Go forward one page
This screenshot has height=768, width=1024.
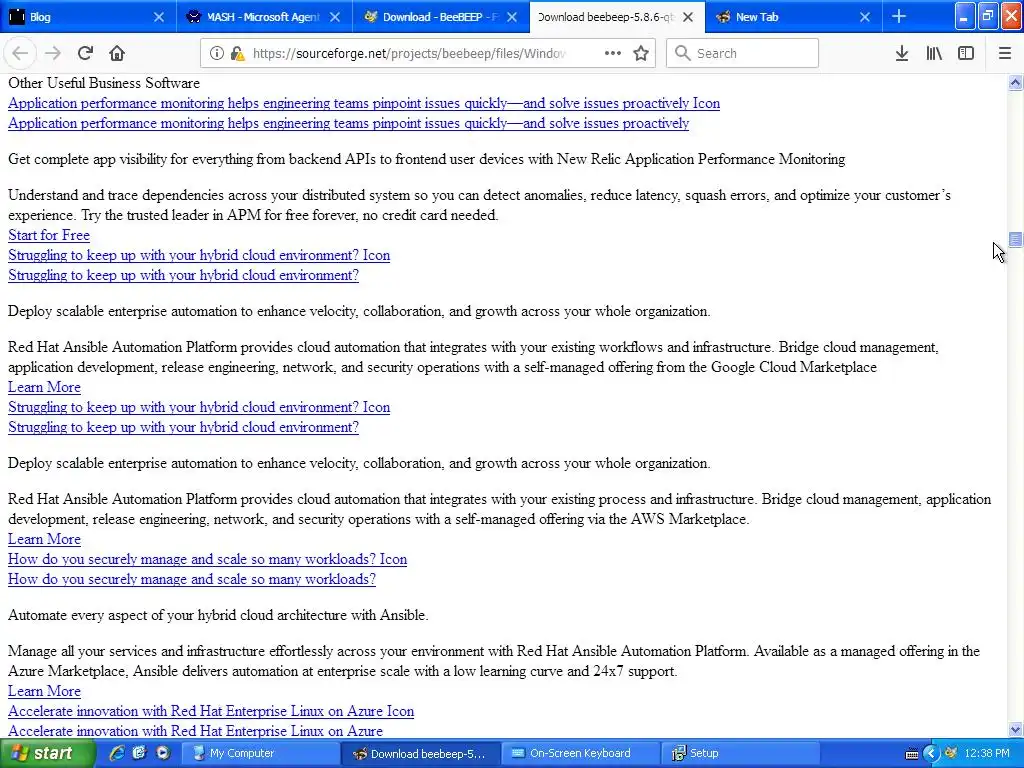coord(53,53)
